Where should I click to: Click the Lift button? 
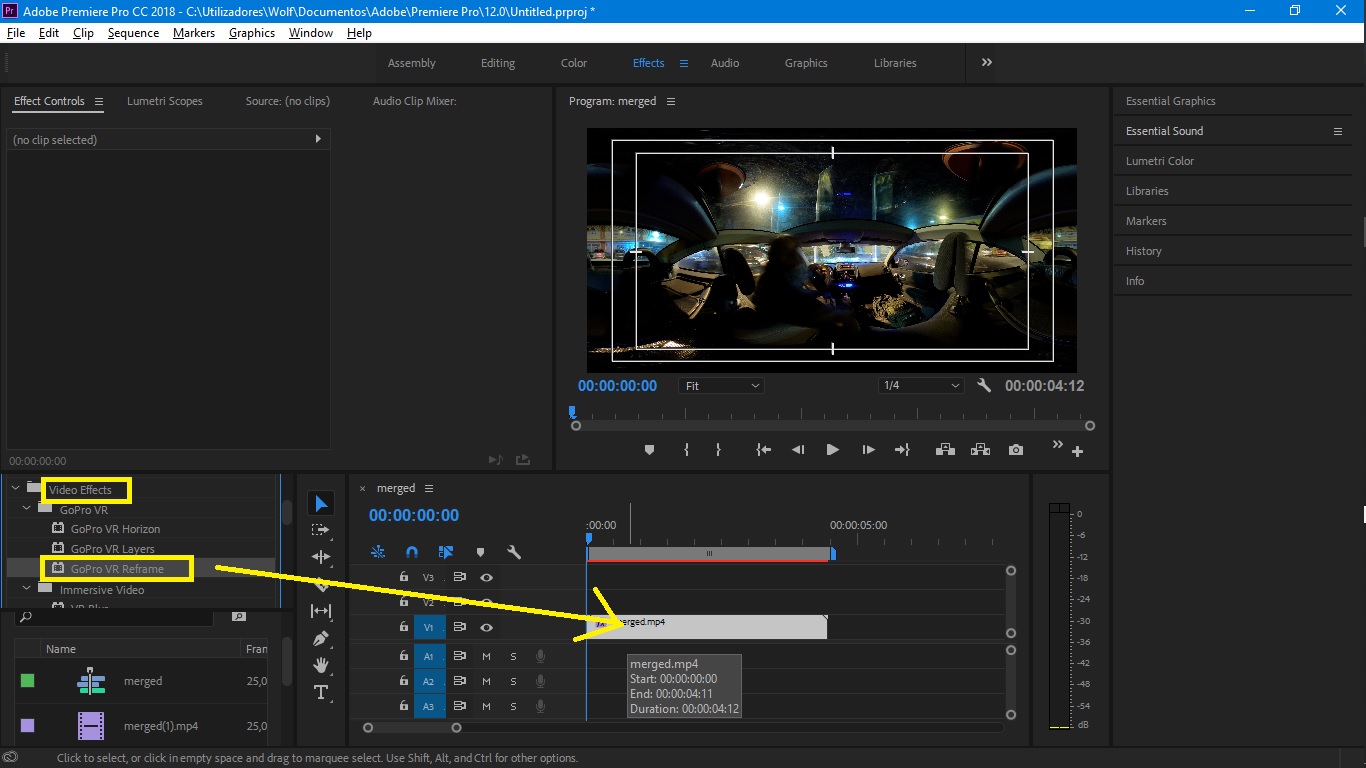tap(945, 450)
